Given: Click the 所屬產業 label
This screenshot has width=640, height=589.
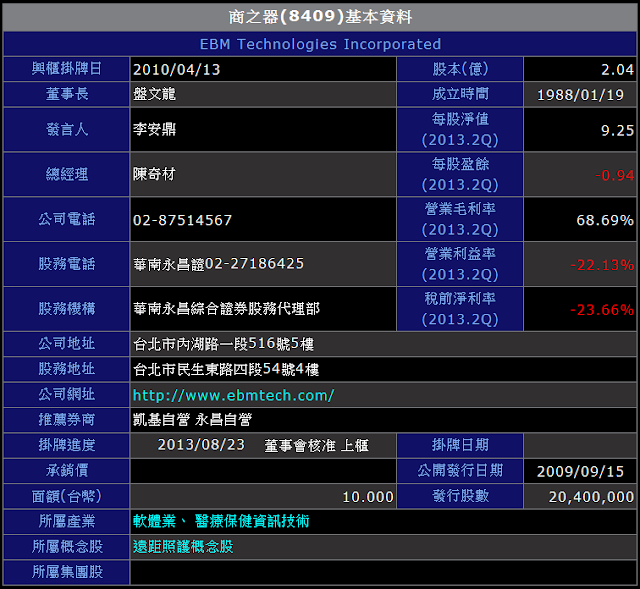Looking at the screenshot, I should click(x=67, y=521).
